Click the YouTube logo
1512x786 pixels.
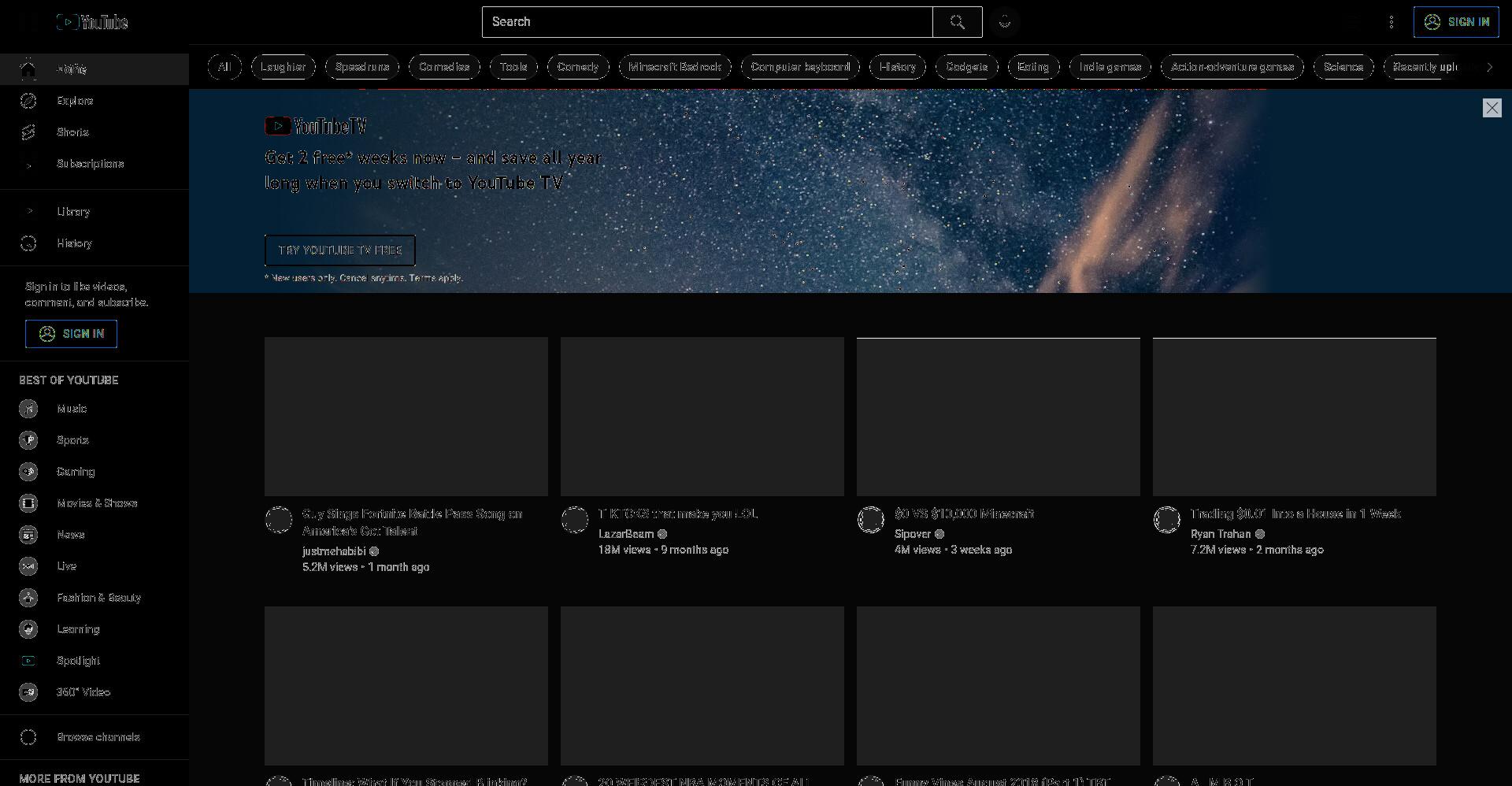click(x=92, y=22)
